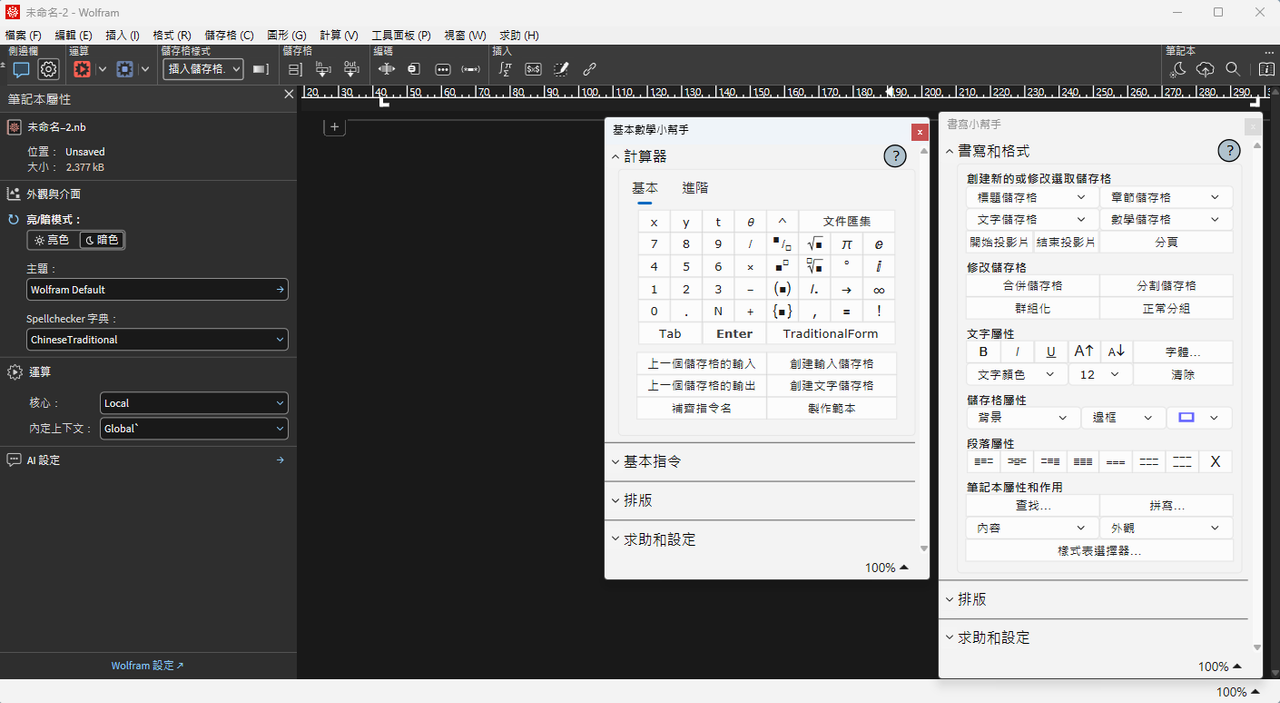Click the square root key in calculator
The height and width of the screenshot is (703, 1280).
(x=815, y=244)
